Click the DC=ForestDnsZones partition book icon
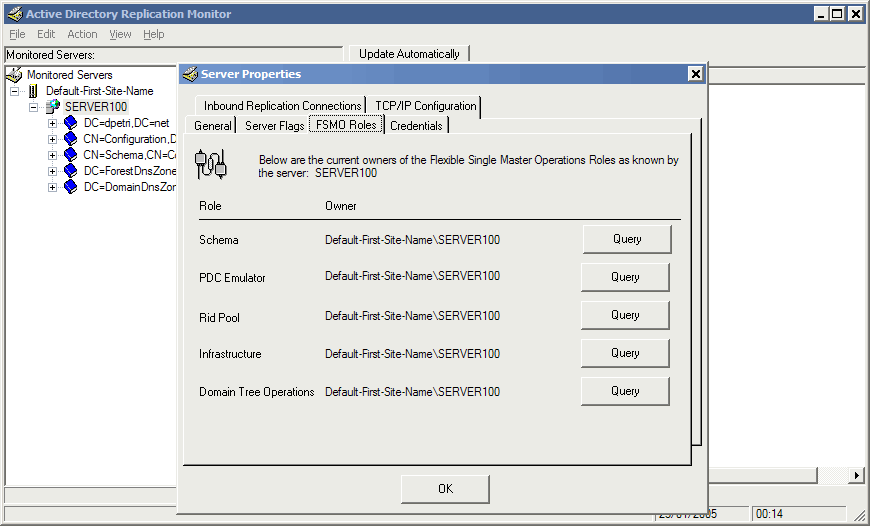This screenshot has height=526, width=870. point(70,171)
